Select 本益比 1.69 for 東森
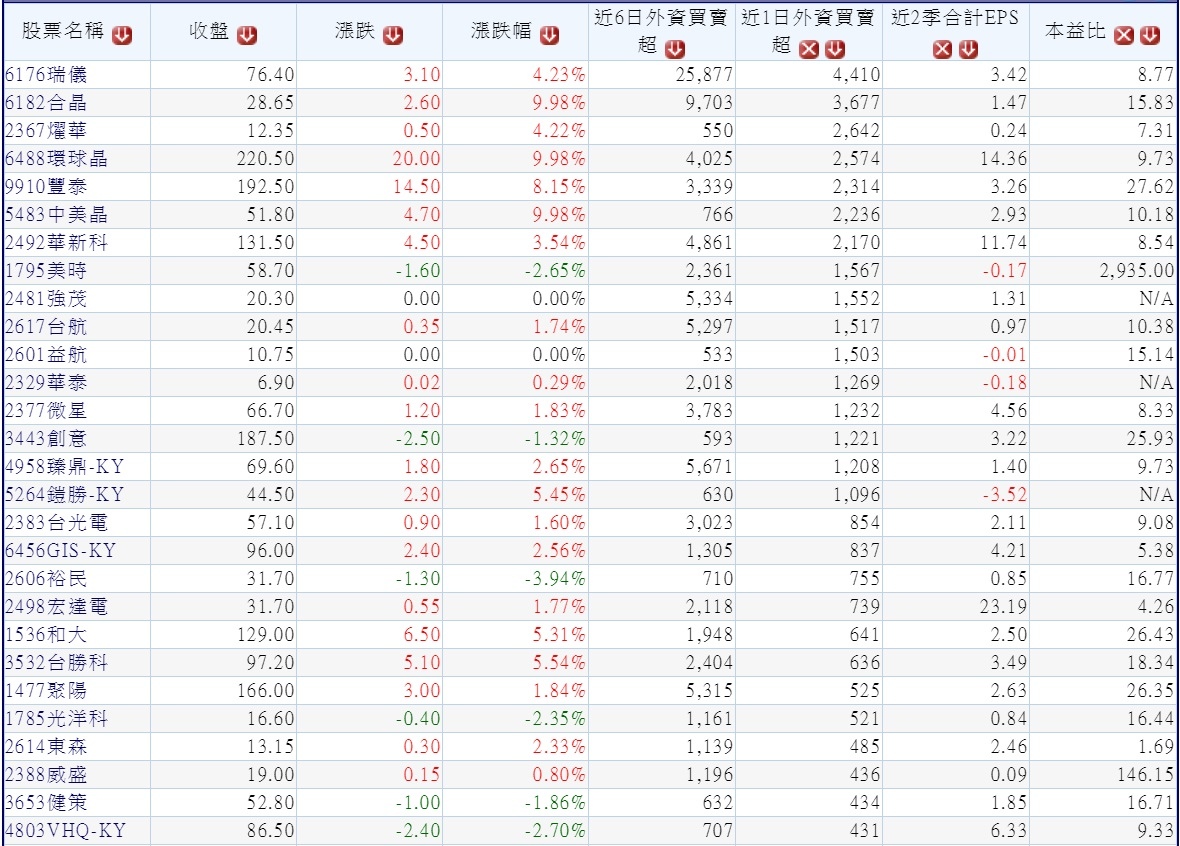 tap(1155, 747)
